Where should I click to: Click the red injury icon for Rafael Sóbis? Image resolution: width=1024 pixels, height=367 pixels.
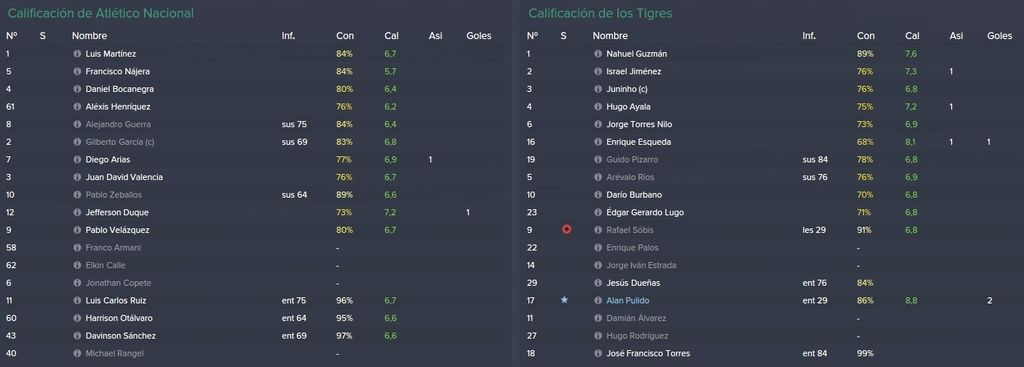pos(566,230)
